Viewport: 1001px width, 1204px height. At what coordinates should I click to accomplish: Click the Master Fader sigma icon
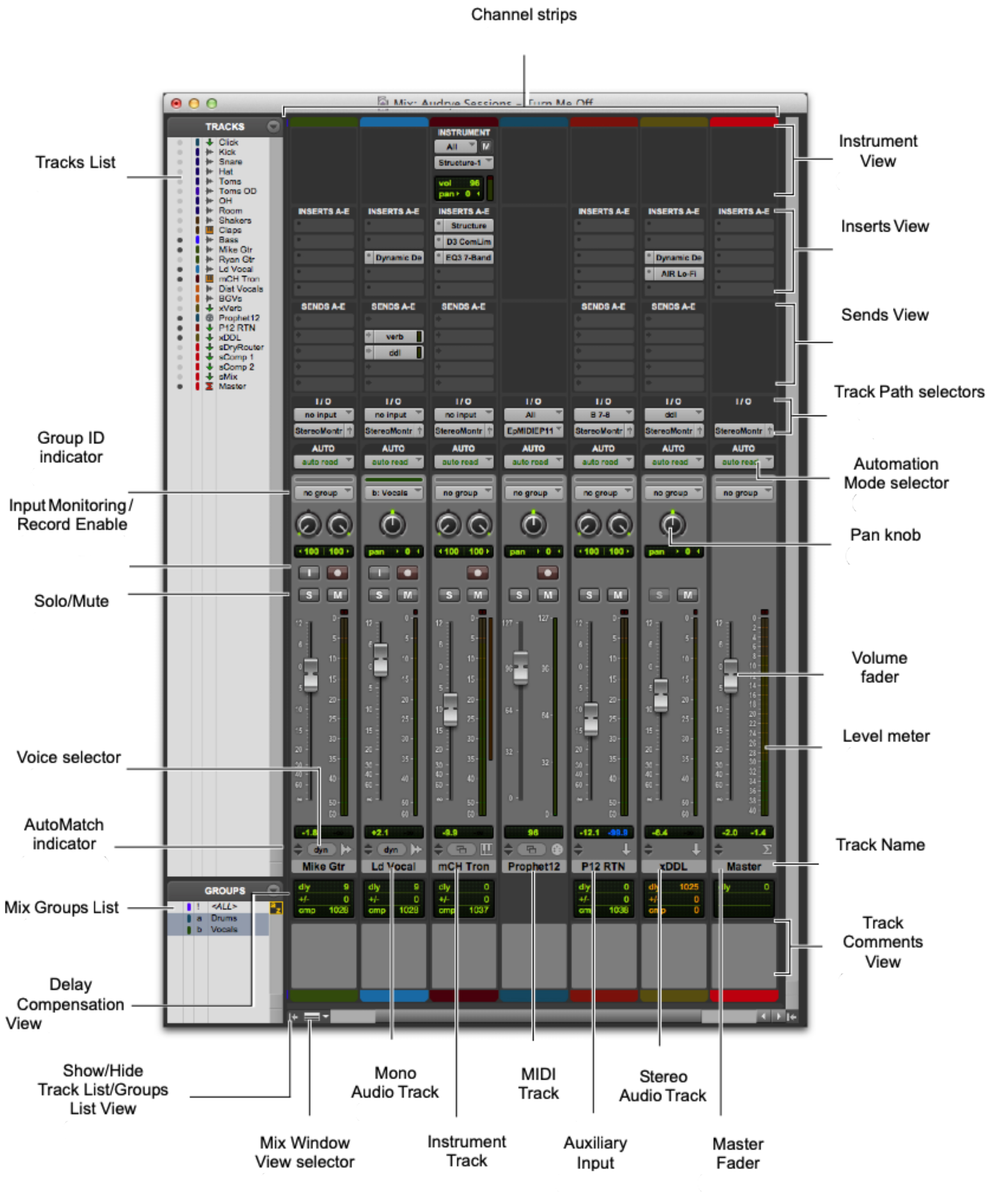click(767, 849)
